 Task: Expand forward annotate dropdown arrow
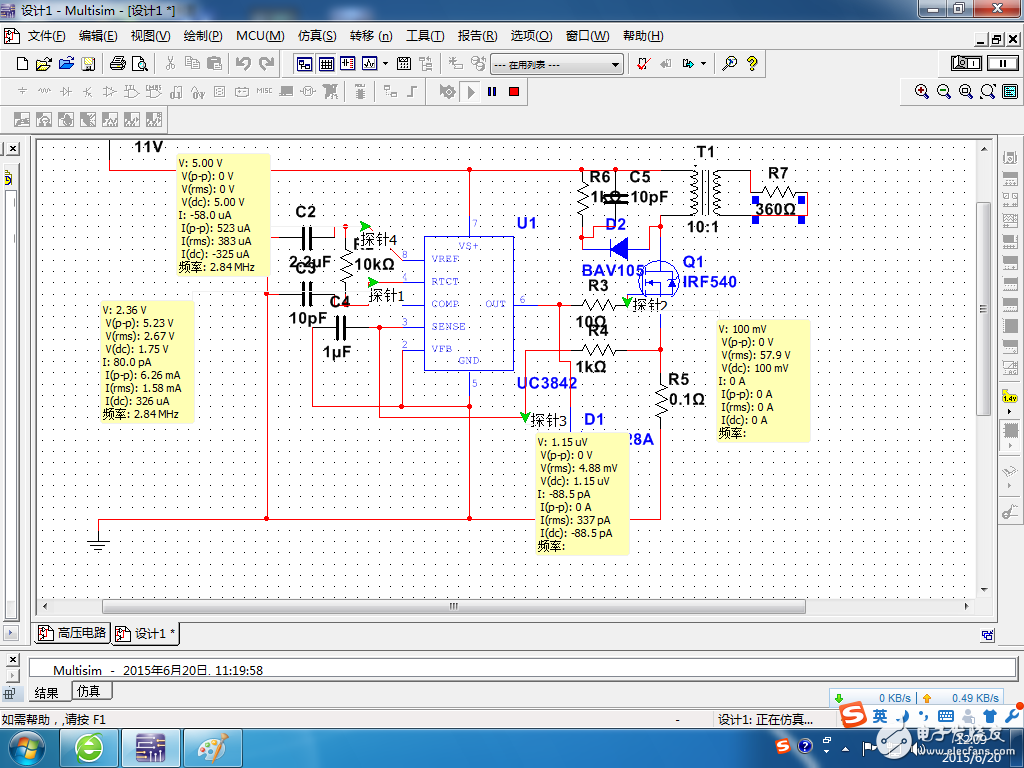pos(703,64)
